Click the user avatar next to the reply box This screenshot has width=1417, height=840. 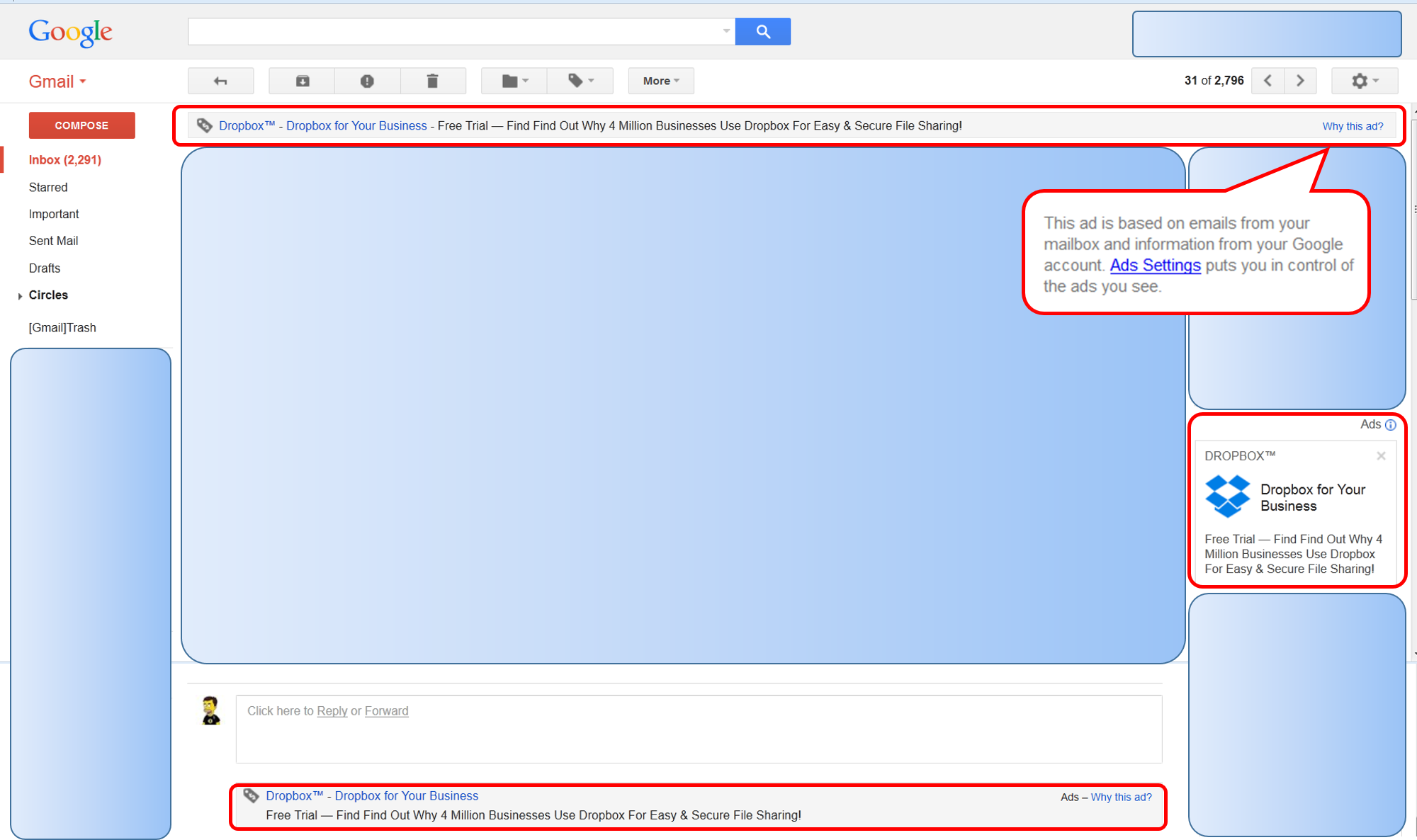[x=210, y=710]
